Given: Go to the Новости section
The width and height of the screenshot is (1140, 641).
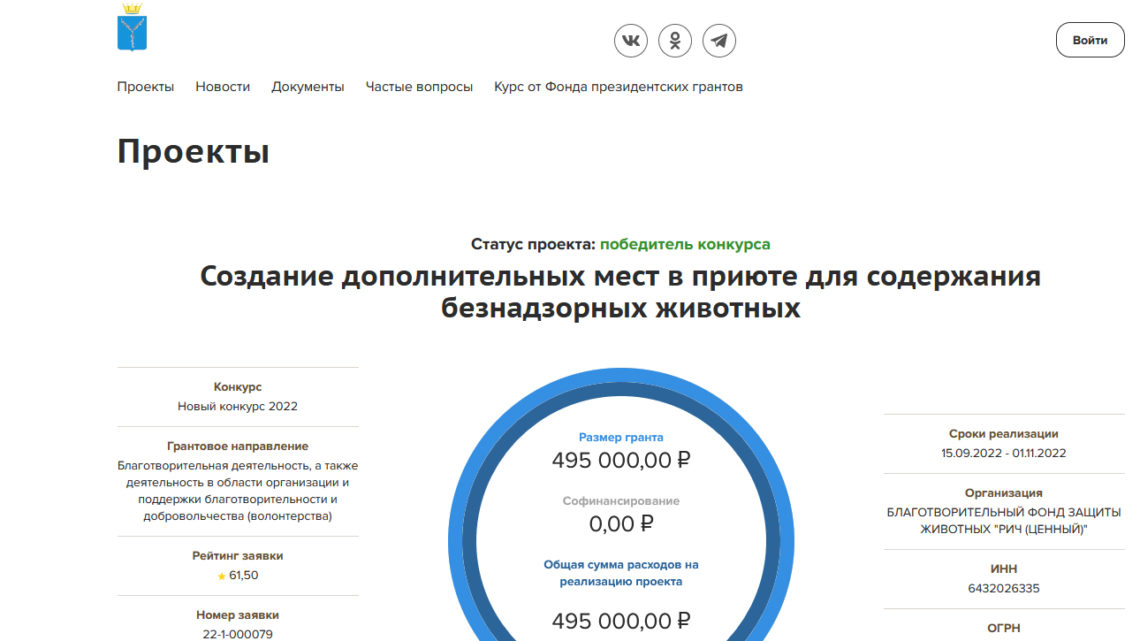Looking at the screenshot, I should click(222, 86).
